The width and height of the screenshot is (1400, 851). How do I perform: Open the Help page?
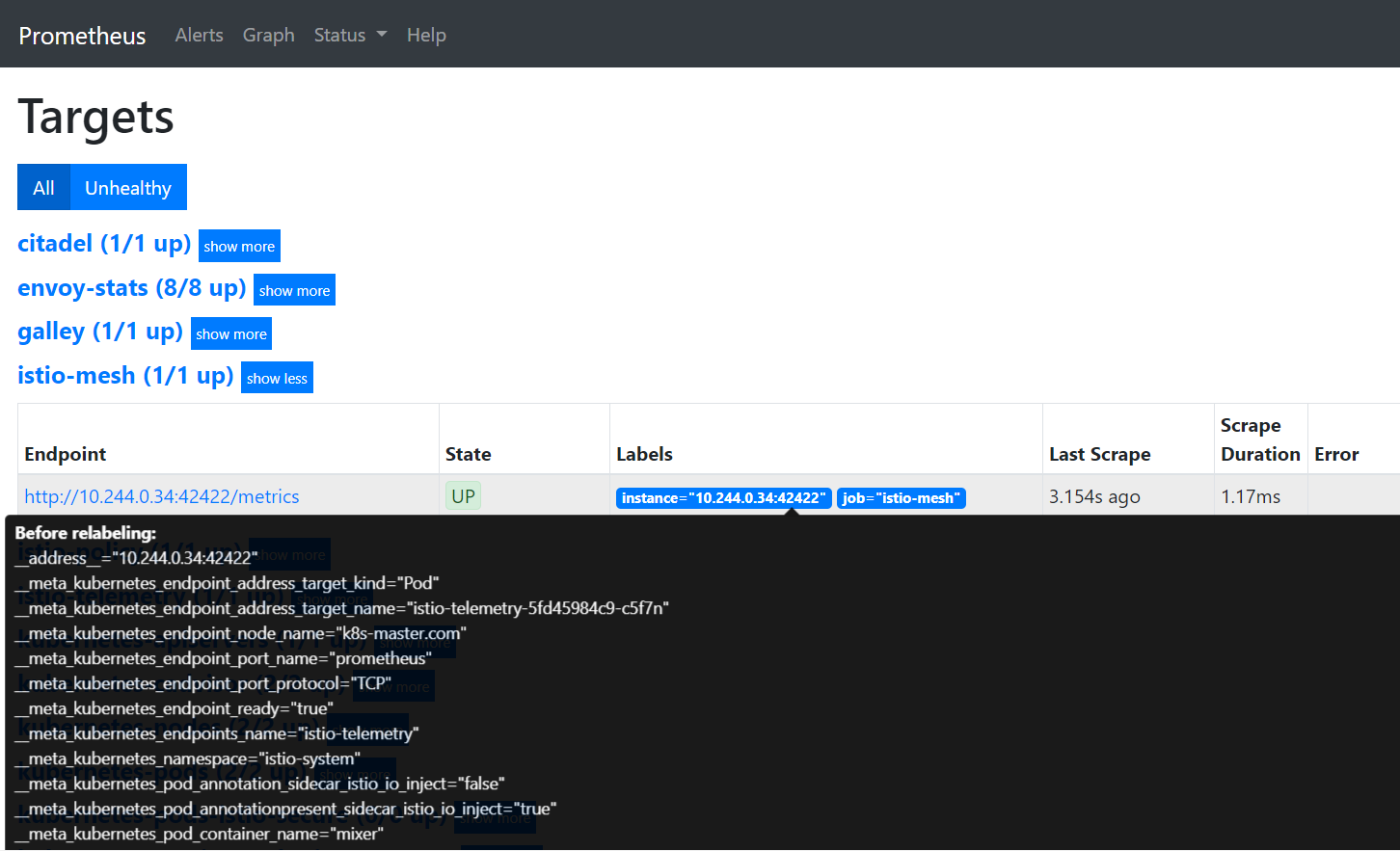(426, 35)
